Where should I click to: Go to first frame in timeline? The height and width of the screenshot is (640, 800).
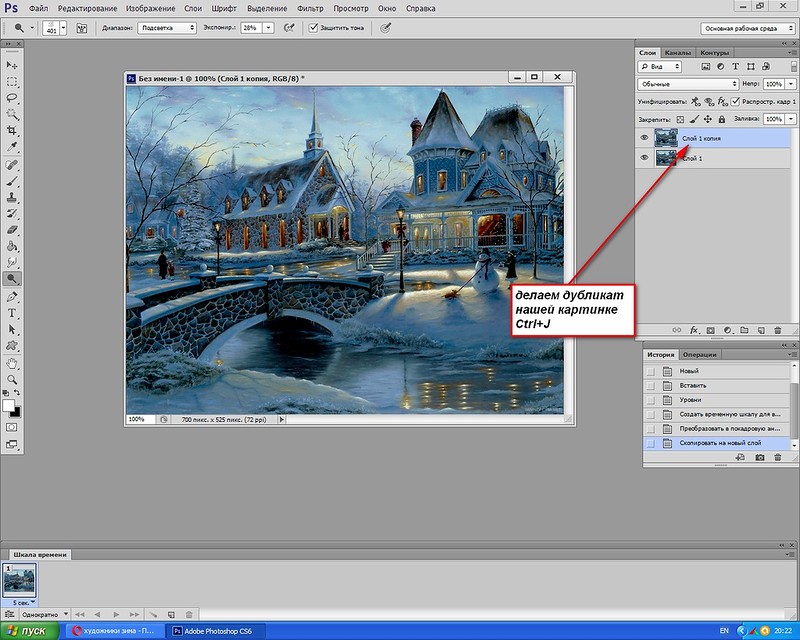pos(79,614)
